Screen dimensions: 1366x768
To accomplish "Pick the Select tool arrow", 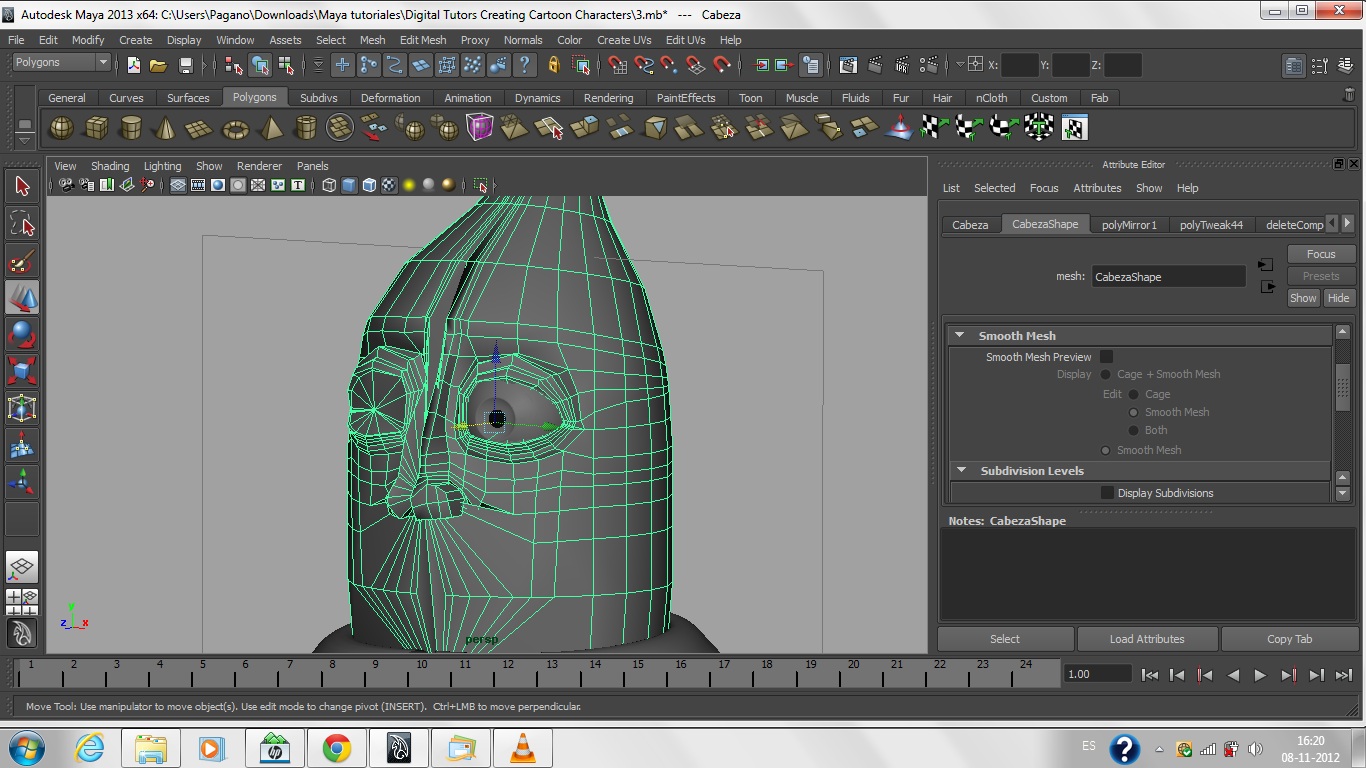I will click(22, 186).
